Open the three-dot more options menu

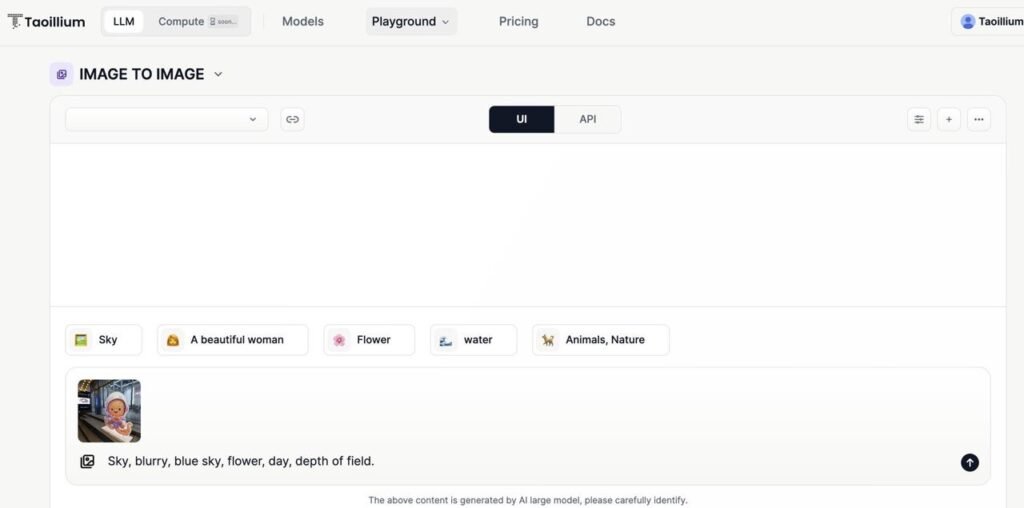point(979,120)
